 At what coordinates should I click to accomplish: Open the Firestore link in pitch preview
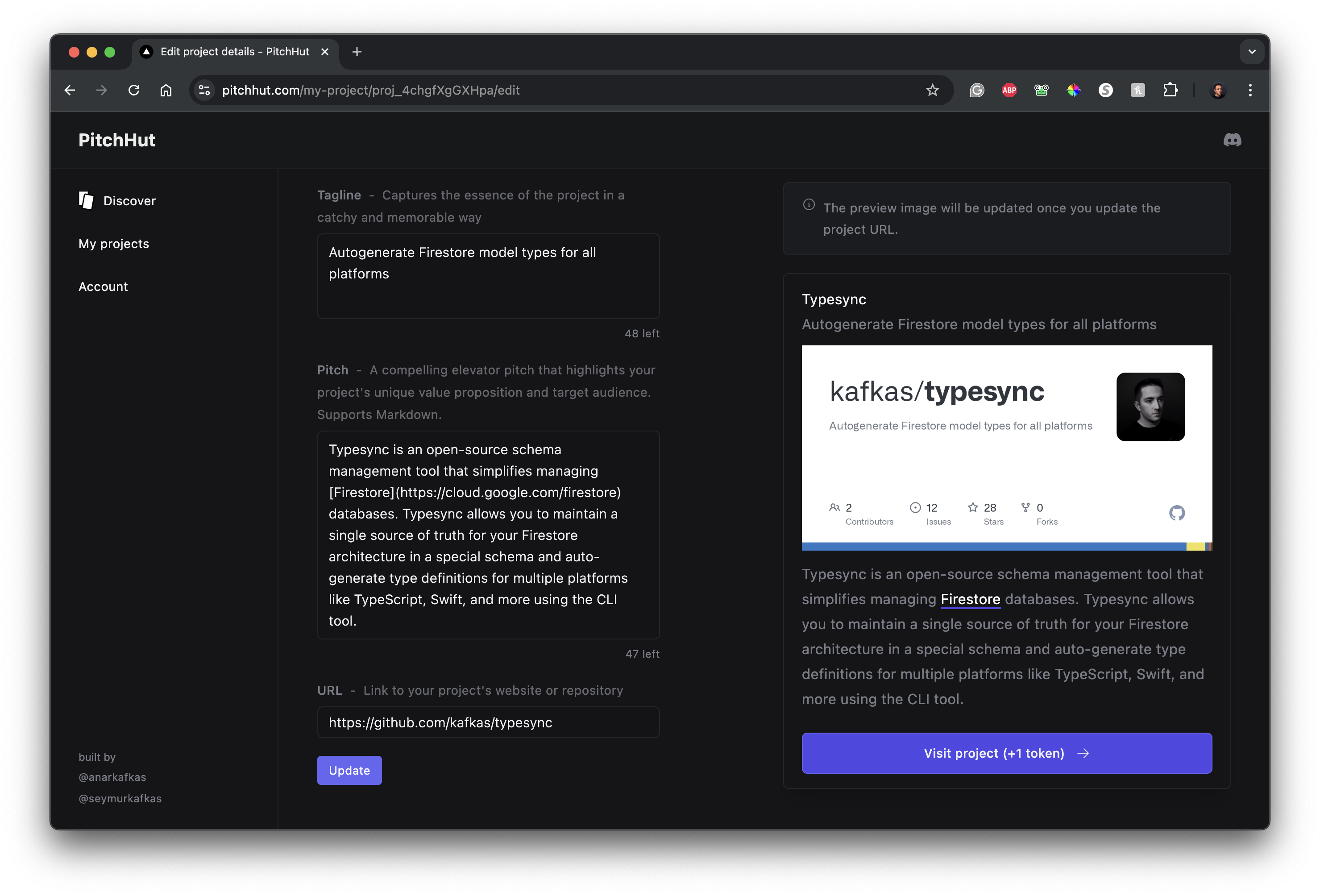[970, 599]
